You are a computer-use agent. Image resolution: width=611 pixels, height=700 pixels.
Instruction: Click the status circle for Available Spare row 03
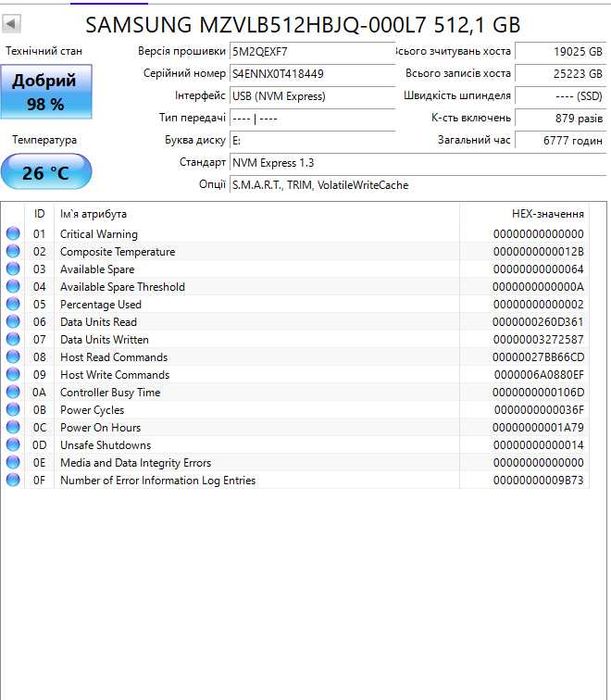(x=13, y=269)
